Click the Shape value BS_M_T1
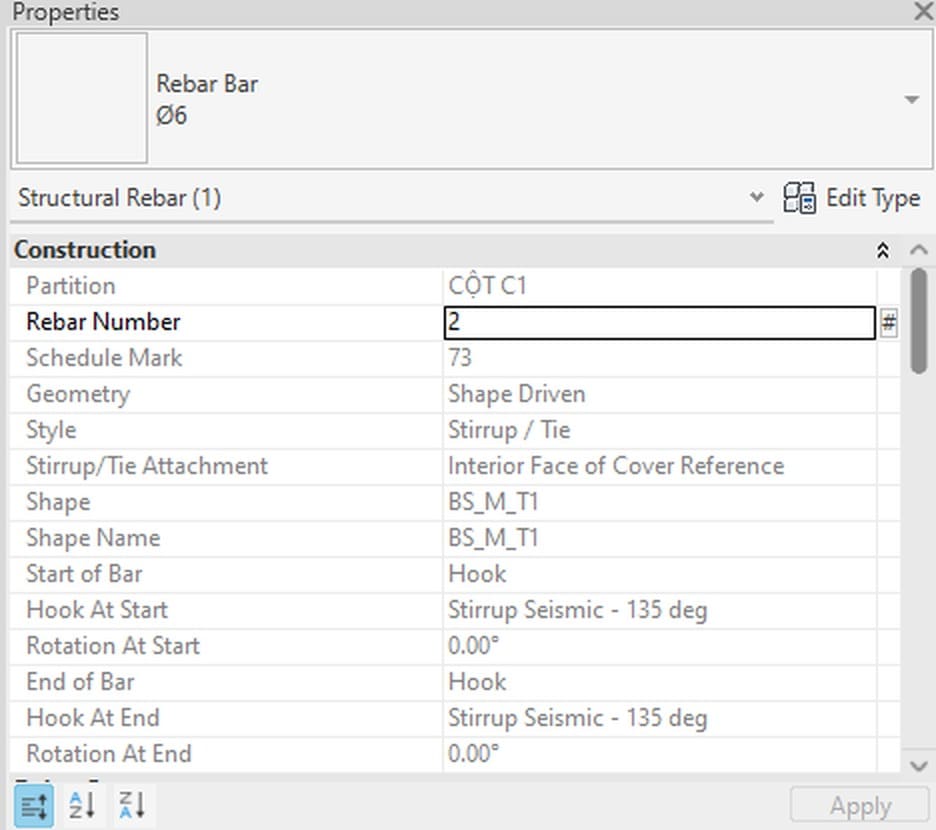This screenshot has height=830, width=936. pos(494,502)
